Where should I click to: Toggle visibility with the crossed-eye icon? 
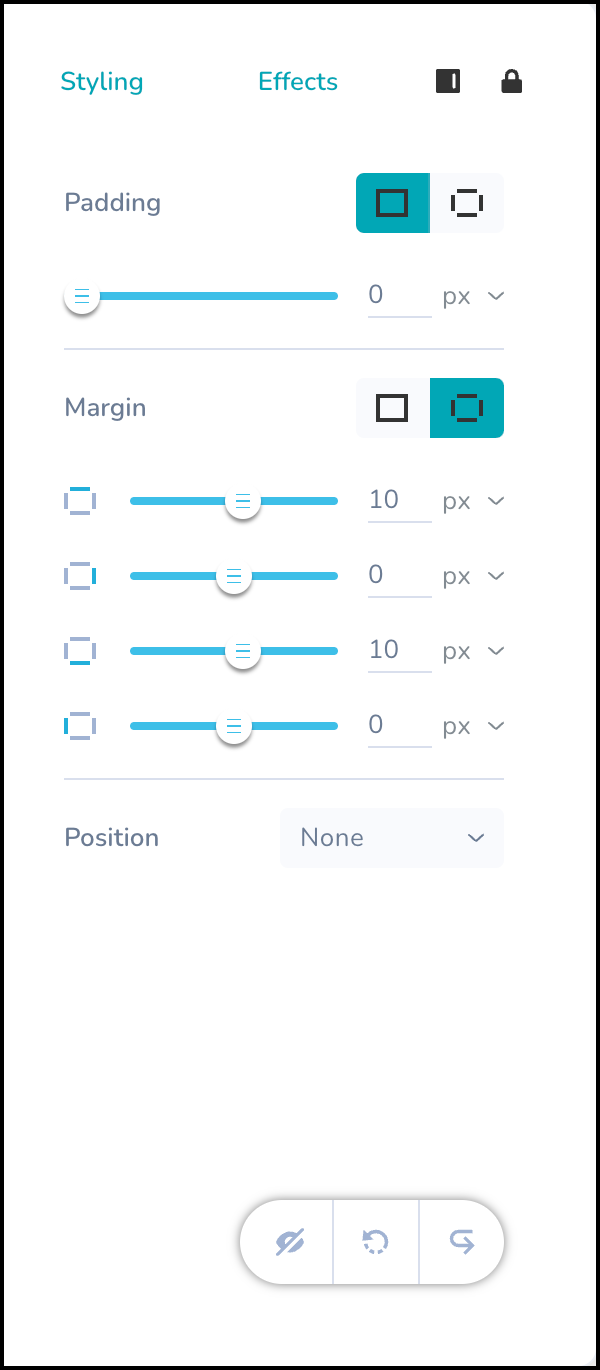point(290,1242)
